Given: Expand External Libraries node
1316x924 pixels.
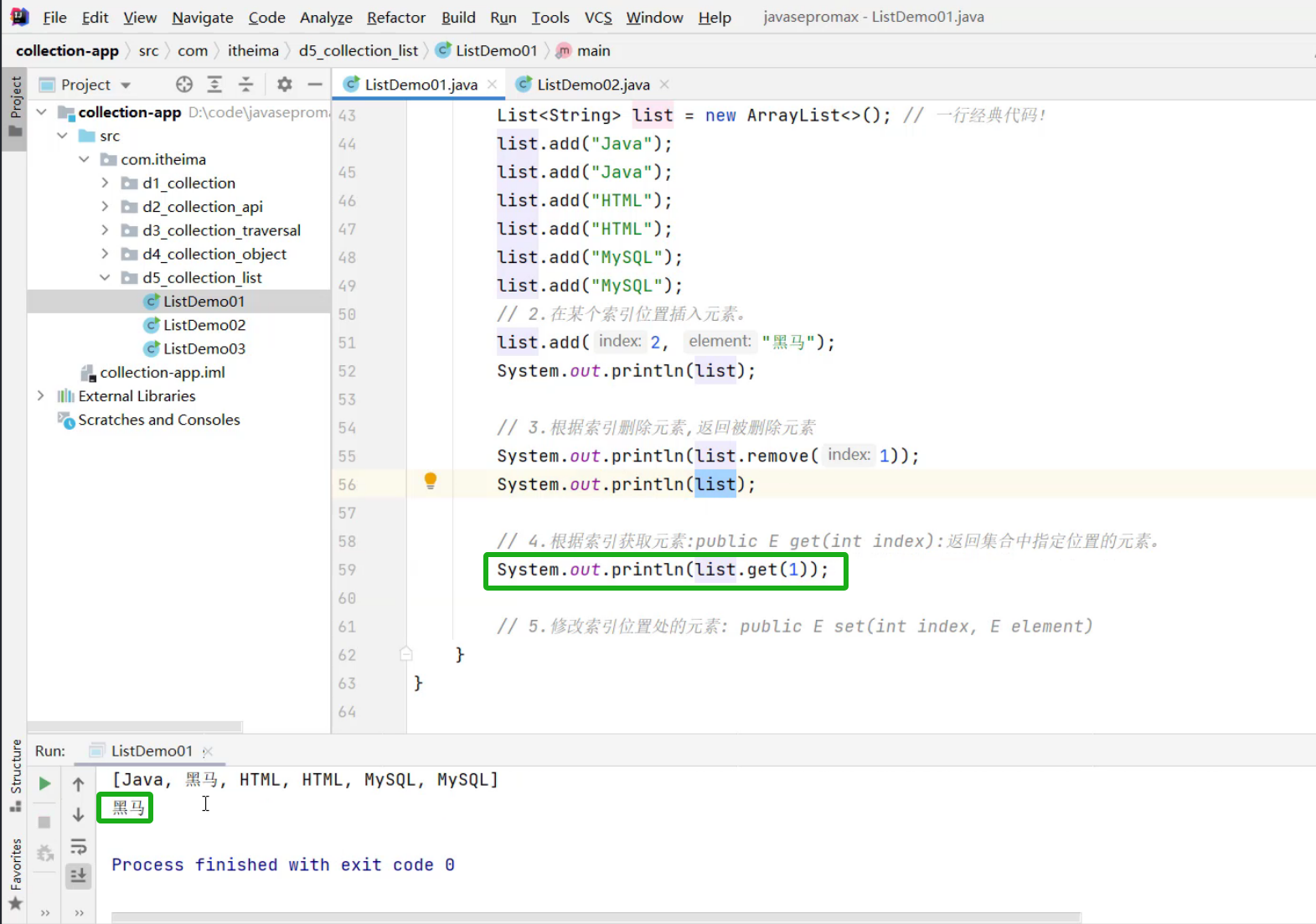Looking at the screenshot, I should (x=41, y=395).
